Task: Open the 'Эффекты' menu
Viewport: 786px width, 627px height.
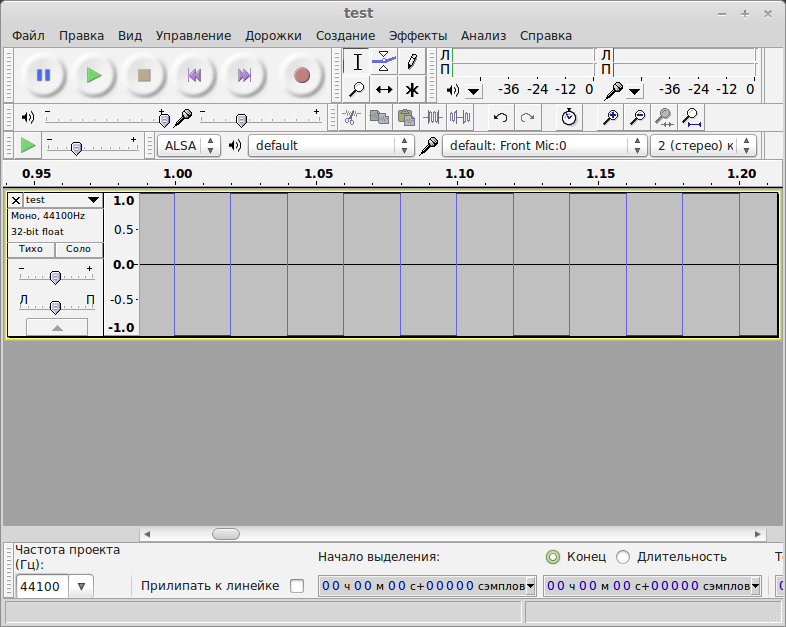Action: pyautogui.click(x=418, y=35)
